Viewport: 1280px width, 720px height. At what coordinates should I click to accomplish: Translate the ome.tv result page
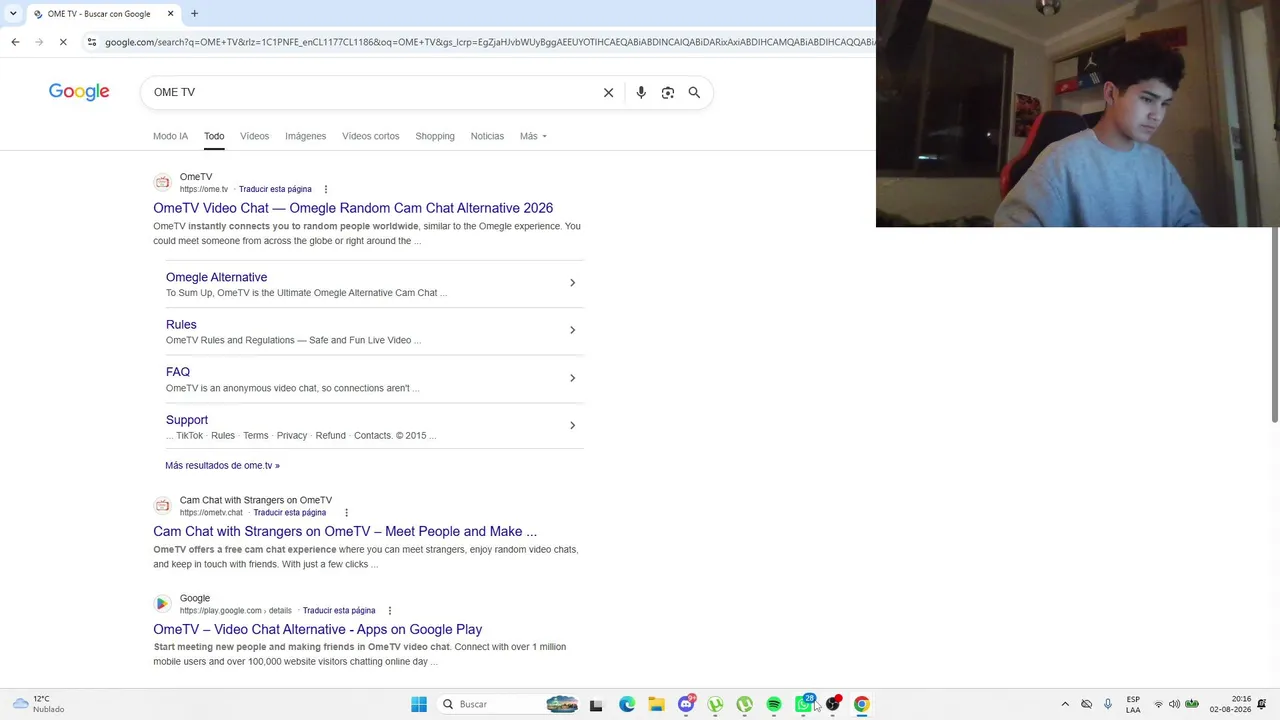coord(275,189)
